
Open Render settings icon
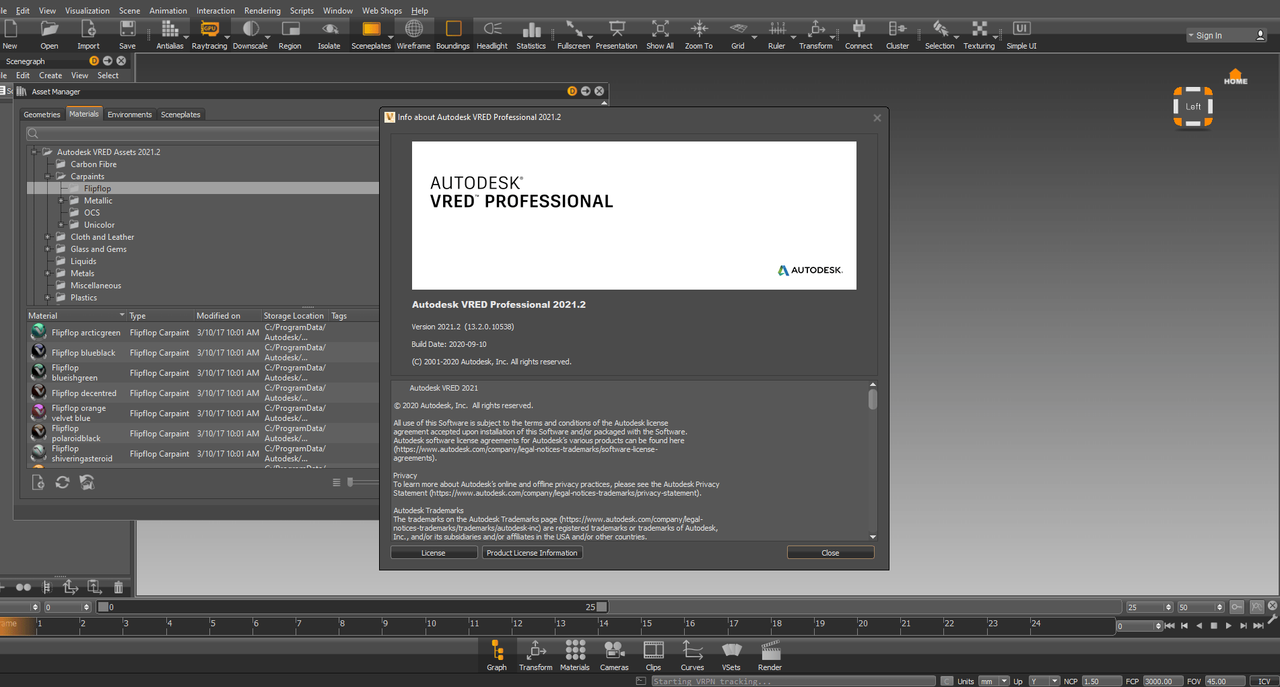770,656
